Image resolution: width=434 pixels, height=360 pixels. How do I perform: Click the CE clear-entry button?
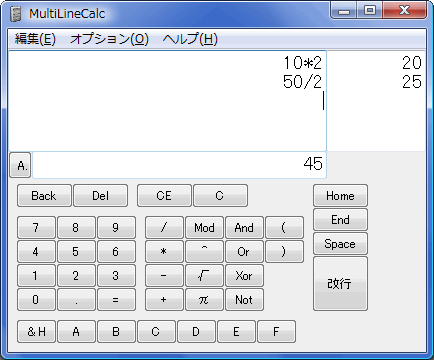tap(164, 196)
